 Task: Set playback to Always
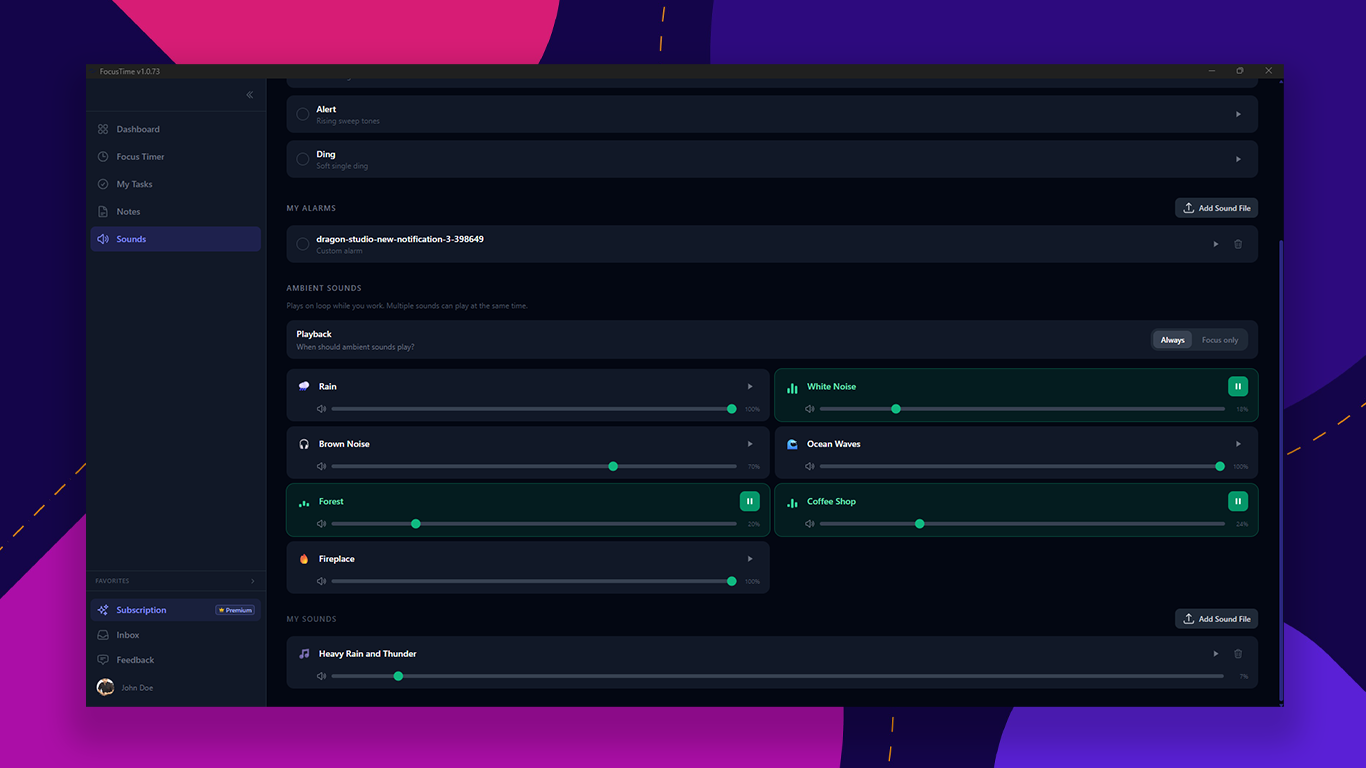click(x=1173, y=340)
